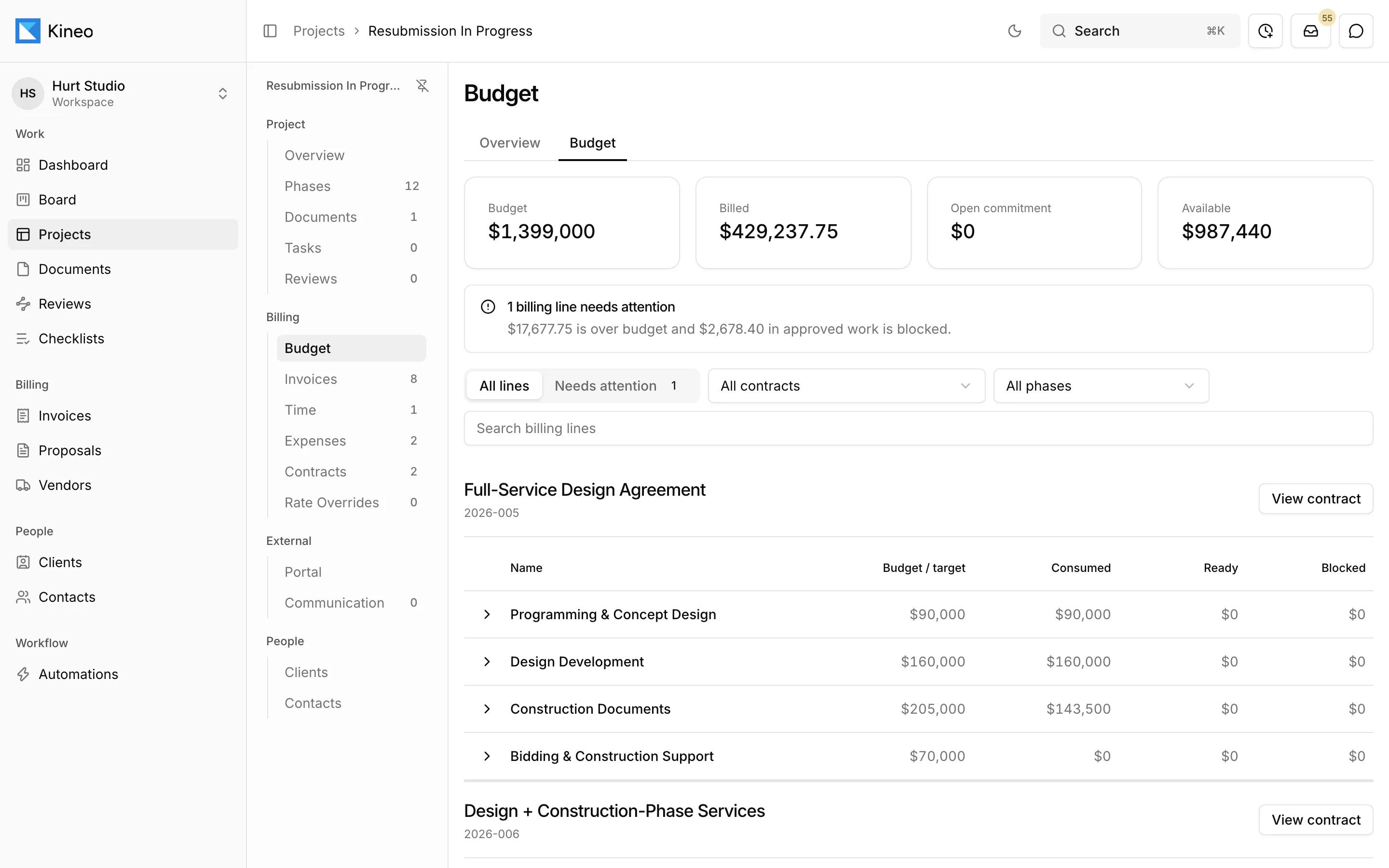Image resolution: width=1389 pixels, height=868 pixels.
Task: Go to Projects breadcrumb link
Action: 318,31
